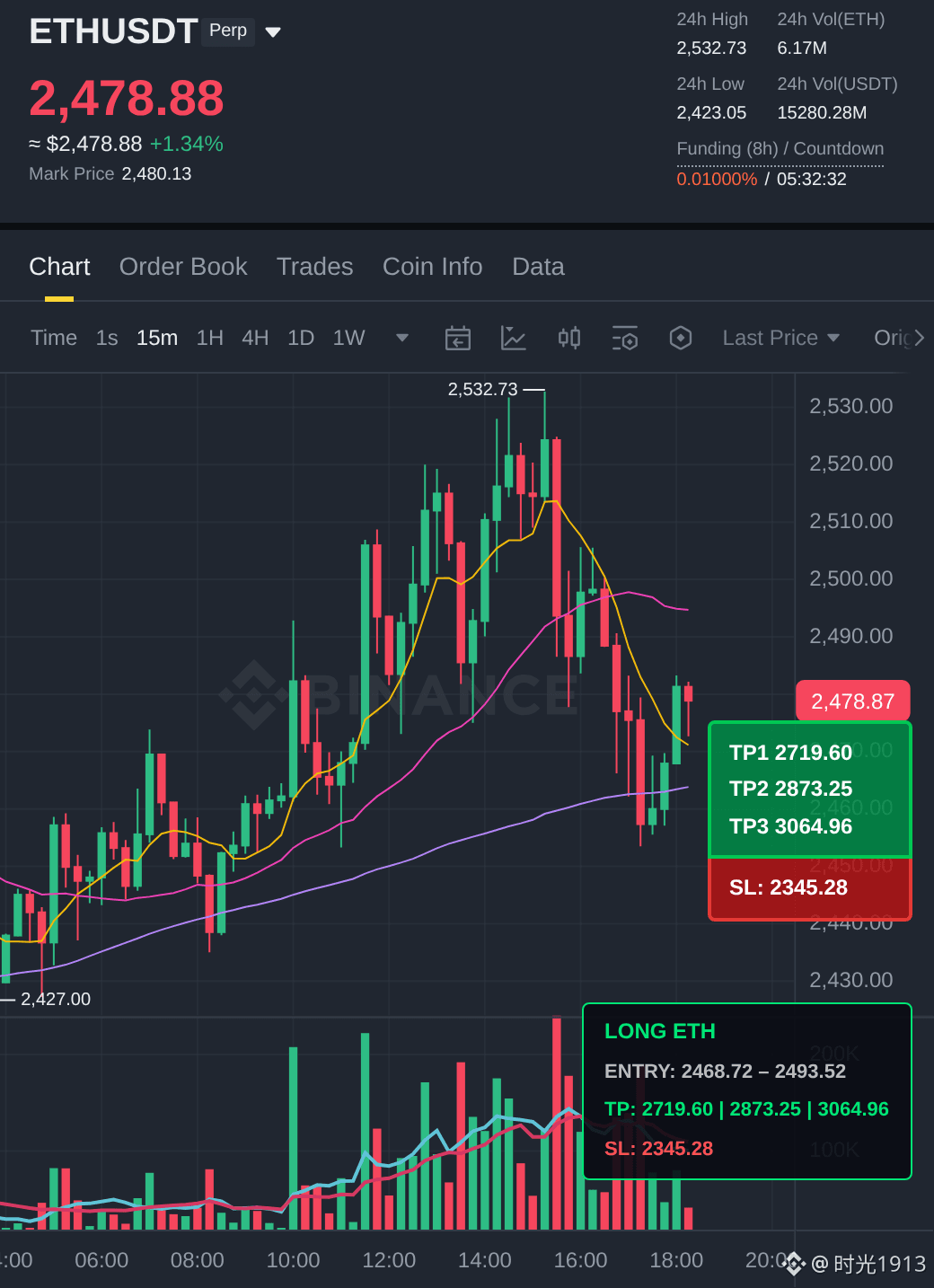
Task: Switch to the Chart tab
Action: pos(59,267)
